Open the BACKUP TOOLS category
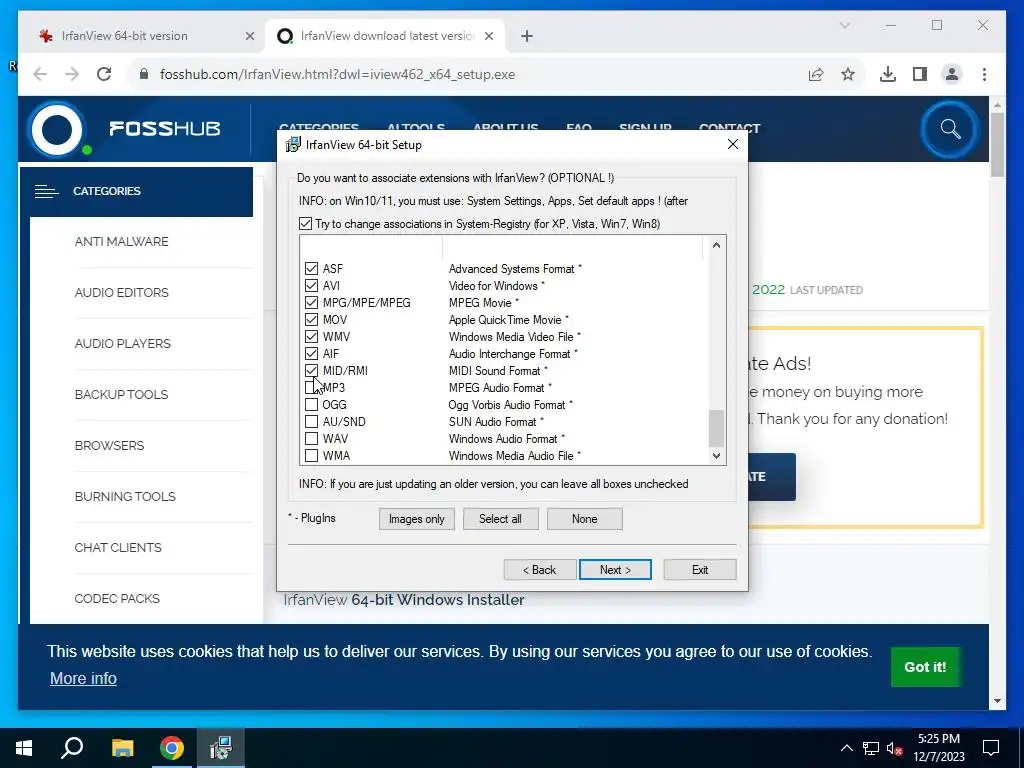 click(x=121, y=394)
